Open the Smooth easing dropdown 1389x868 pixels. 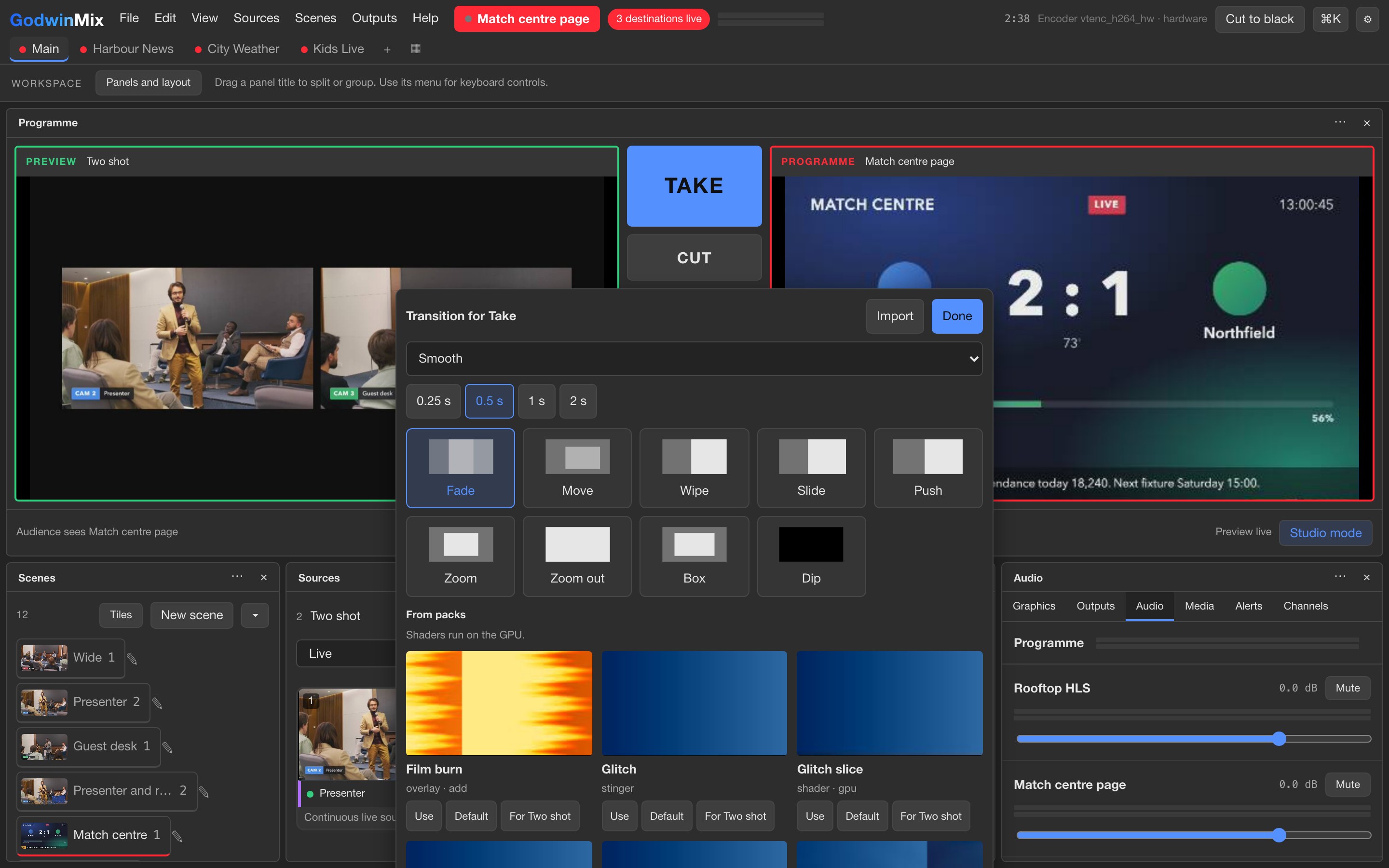point(694,359)
